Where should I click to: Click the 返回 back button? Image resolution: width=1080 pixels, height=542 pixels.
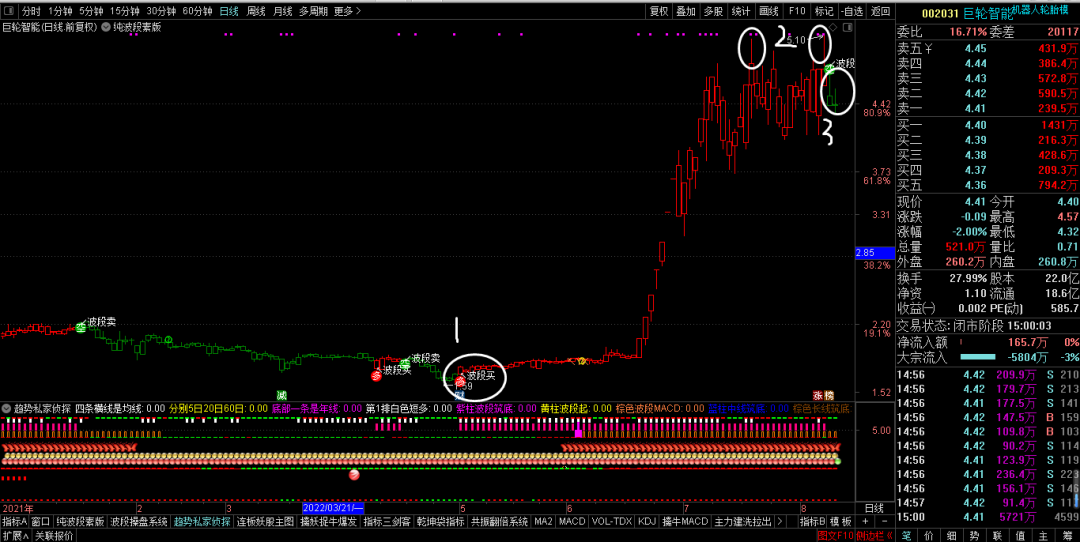click(x=880, y=11)
